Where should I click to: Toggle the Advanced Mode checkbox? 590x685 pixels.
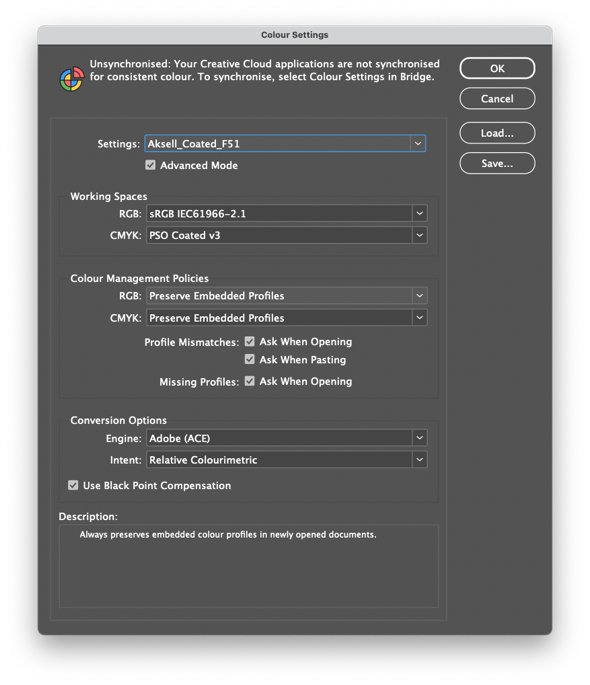[x=150, y=165]
